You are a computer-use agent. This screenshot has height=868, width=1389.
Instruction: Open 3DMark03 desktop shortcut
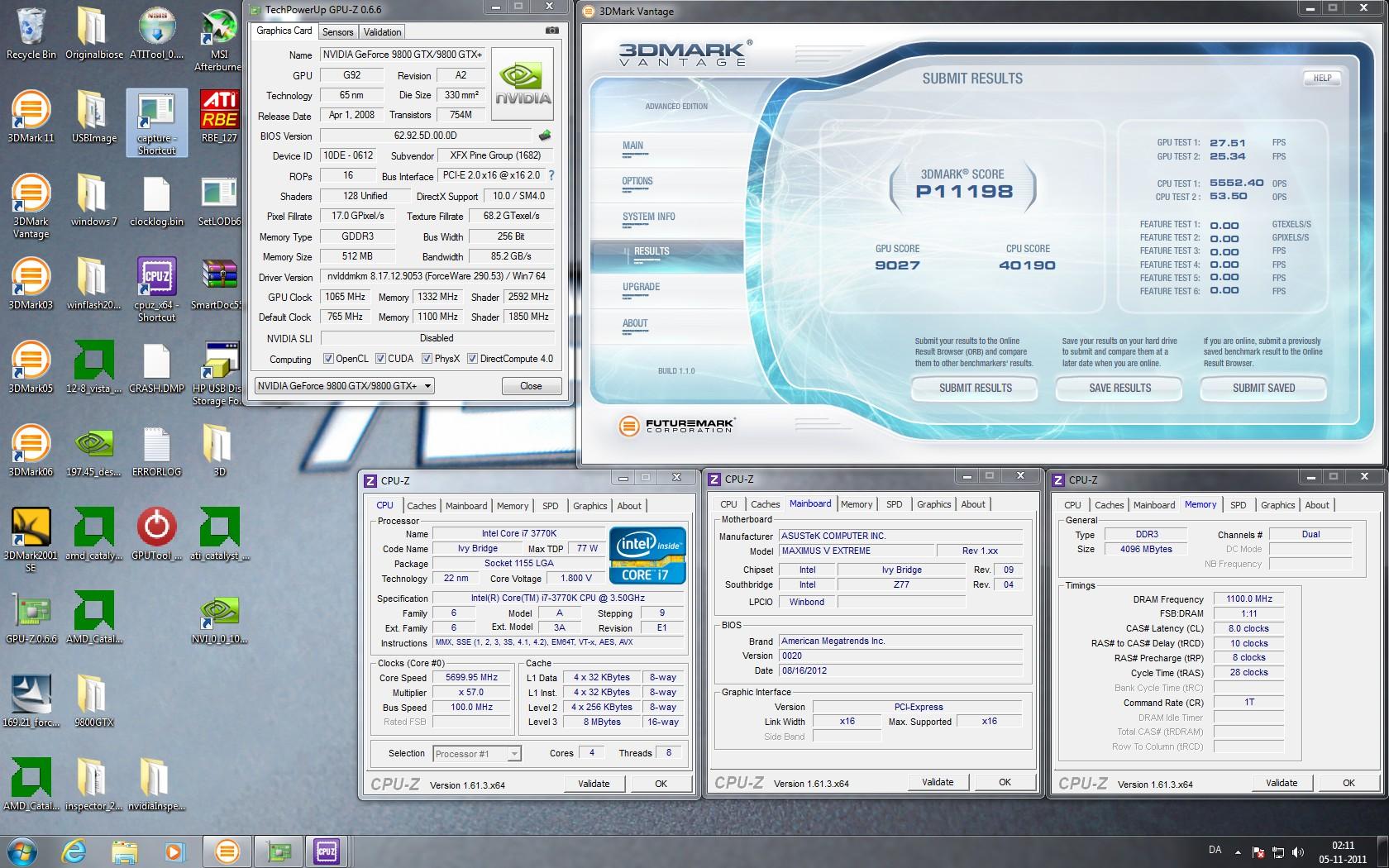pos(31,284)
